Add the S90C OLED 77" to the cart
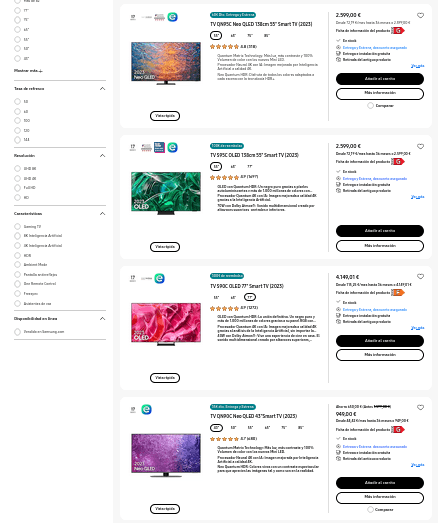 click(380, 341)
